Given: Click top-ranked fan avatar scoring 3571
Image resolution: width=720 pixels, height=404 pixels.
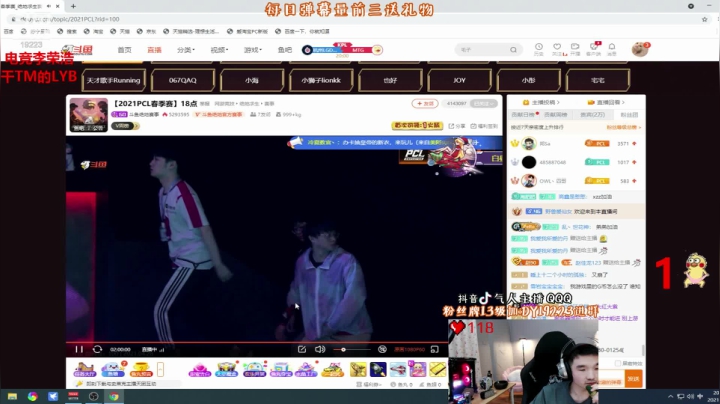Looking at the screenshot, I should 529,144.
